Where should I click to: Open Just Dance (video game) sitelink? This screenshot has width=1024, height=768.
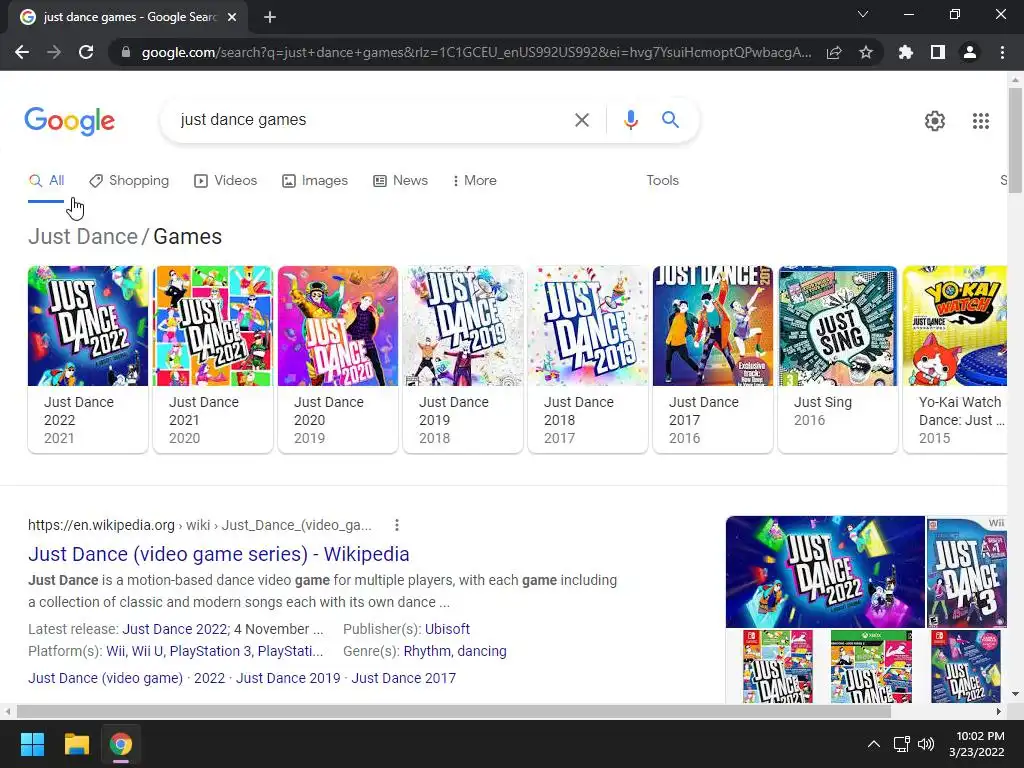click(105, 678)
